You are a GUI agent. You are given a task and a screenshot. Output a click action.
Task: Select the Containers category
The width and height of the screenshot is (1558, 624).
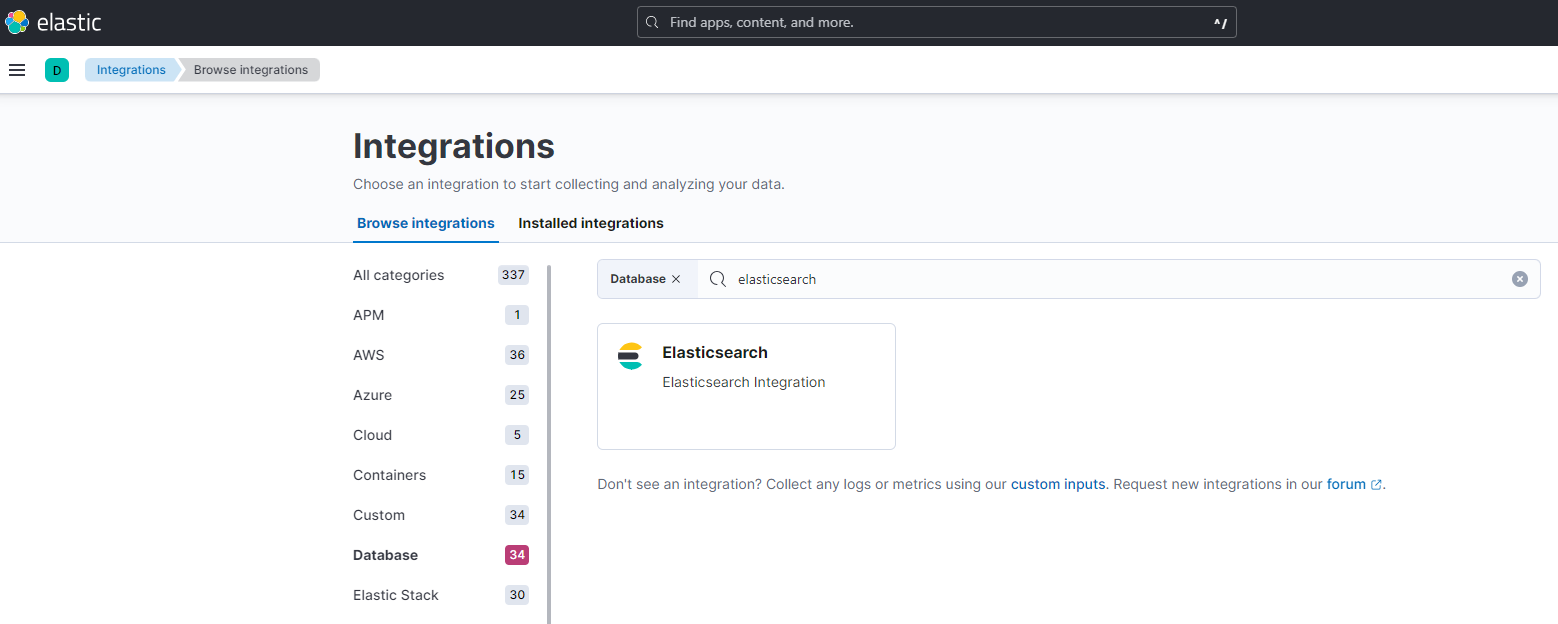pyautogui.click(x=441, y=475)
